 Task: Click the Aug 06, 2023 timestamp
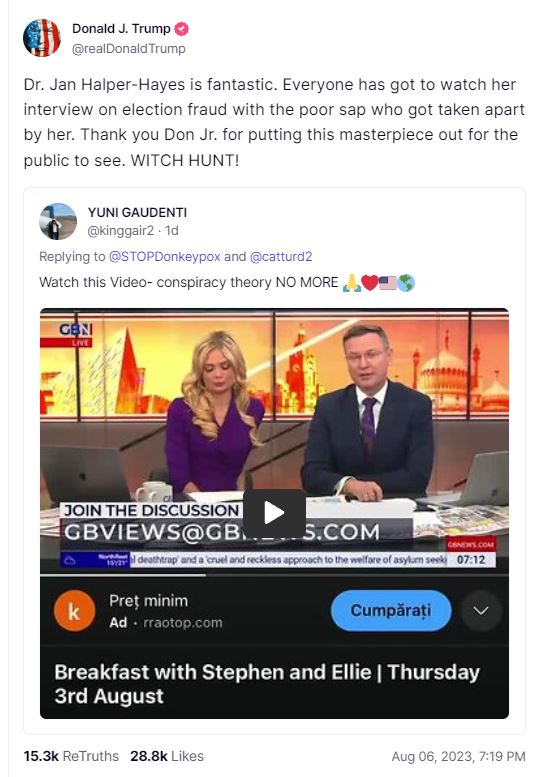(458, 757)
